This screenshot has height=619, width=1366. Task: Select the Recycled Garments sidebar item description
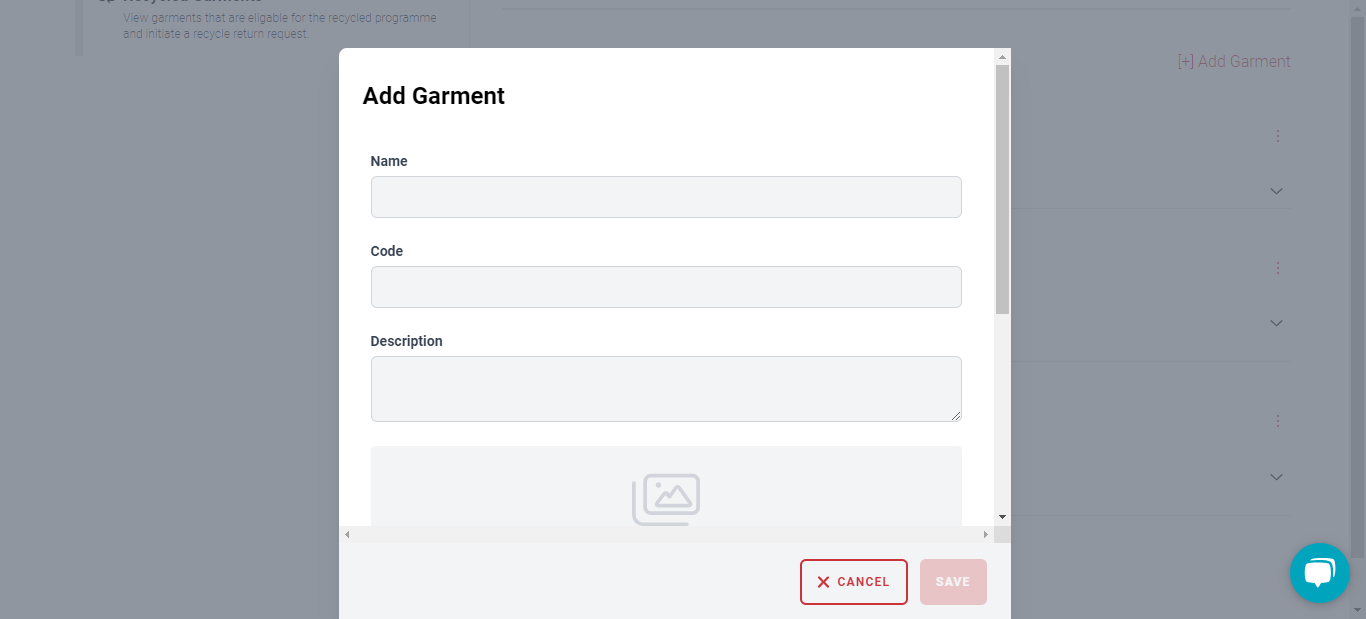tap(280, 26)
